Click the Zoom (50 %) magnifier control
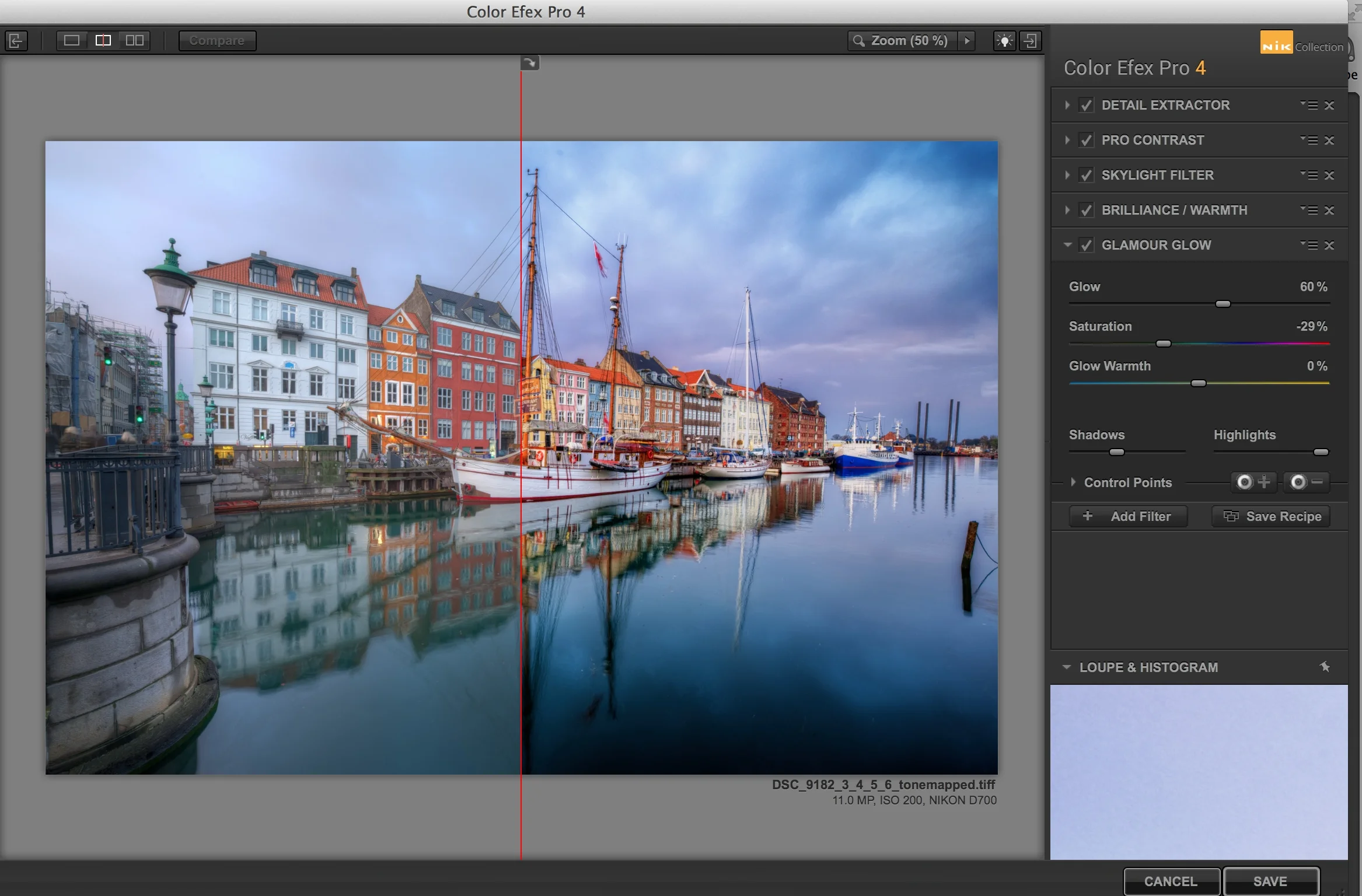The width and height of the screenshot is (1362, 896). pos(902,40)
